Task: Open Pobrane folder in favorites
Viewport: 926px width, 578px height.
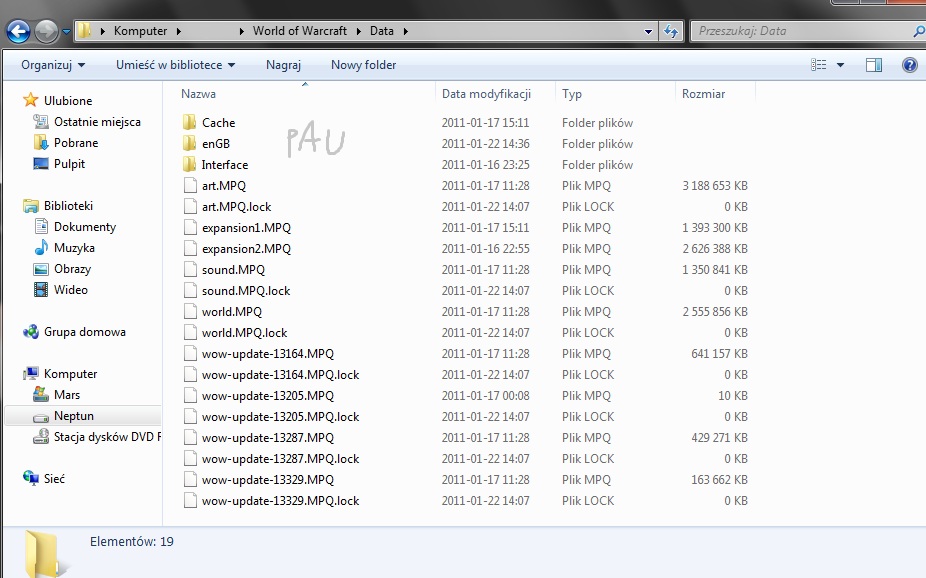Action: click(76, 143)
